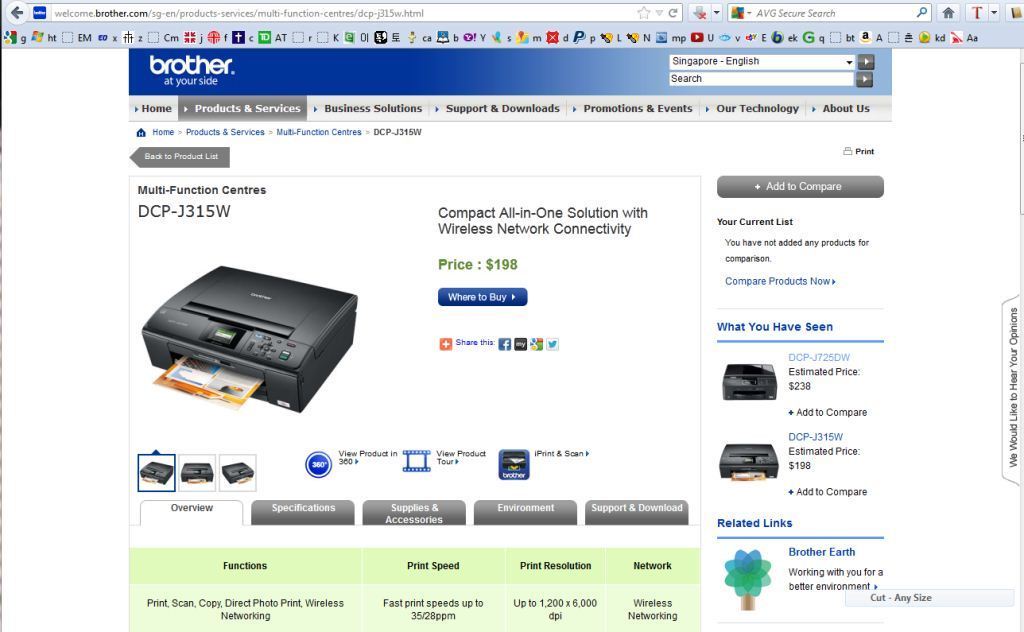Share this page on Facebook
The width and height of the screenshot is (1024, 632).
[504, 344]
